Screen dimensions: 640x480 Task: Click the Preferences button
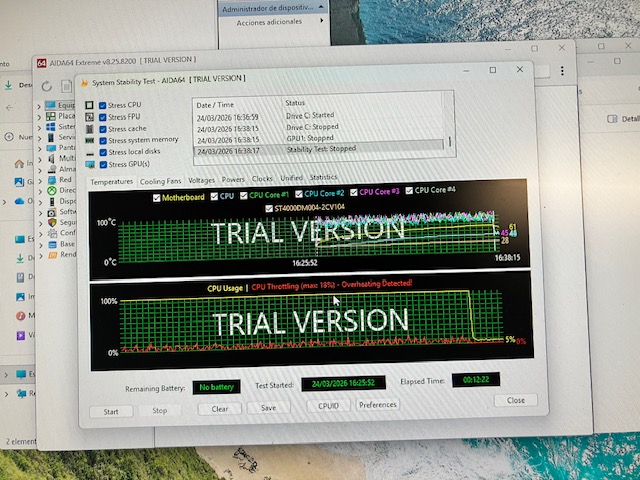[x=377, y=405]
